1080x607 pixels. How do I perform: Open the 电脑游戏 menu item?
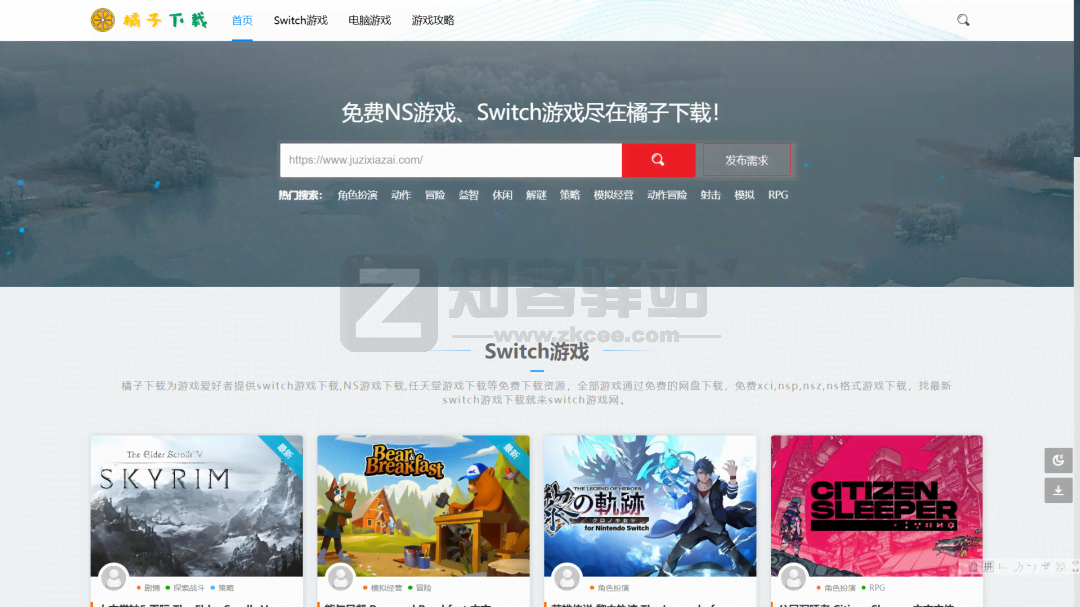[368, 19]
